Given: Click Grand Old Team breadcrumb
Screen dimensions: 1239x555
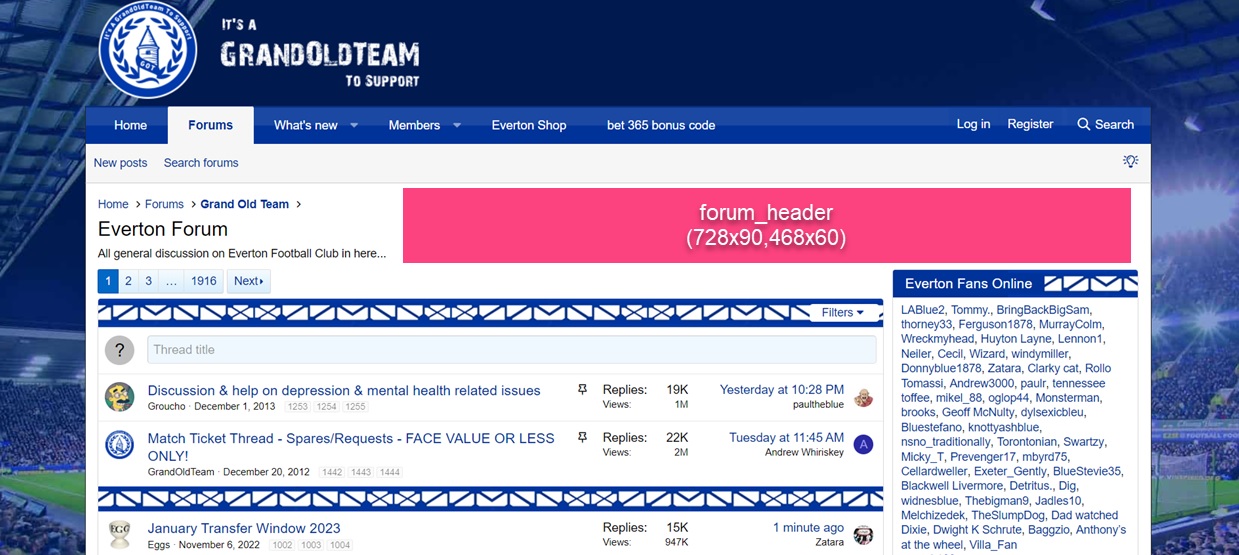Looking at the screenshot, I should [x=245, y=204].
